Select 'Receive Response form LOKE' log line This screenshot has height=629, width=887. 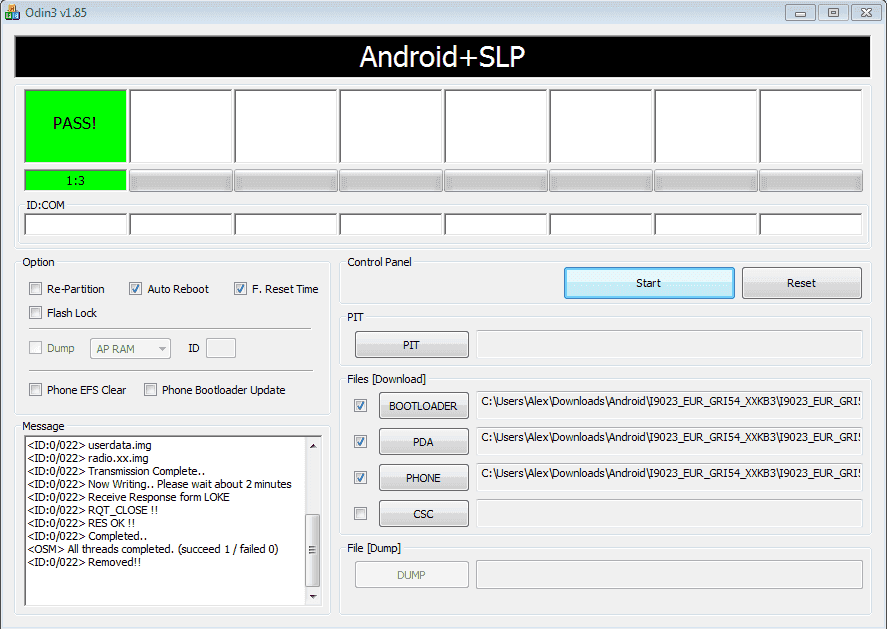pos(128,497)
